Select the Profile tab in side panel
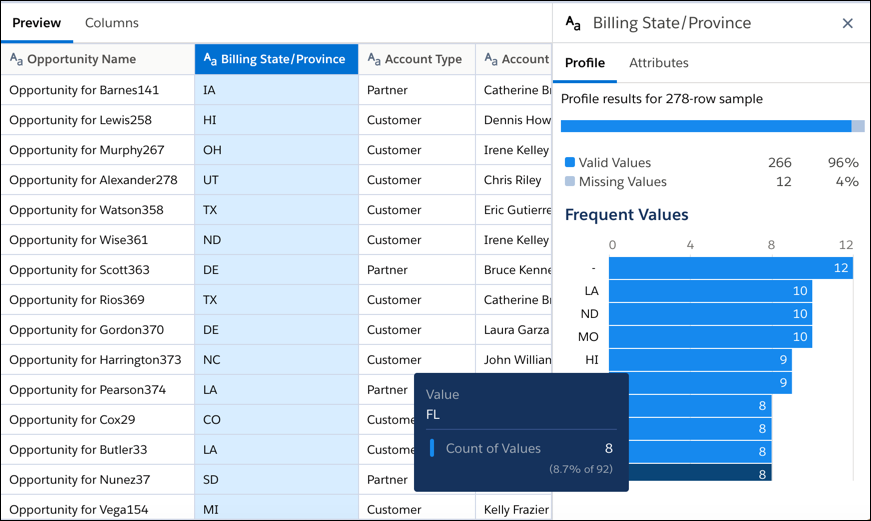Screen dimensions: 871x521 point(585,63)
